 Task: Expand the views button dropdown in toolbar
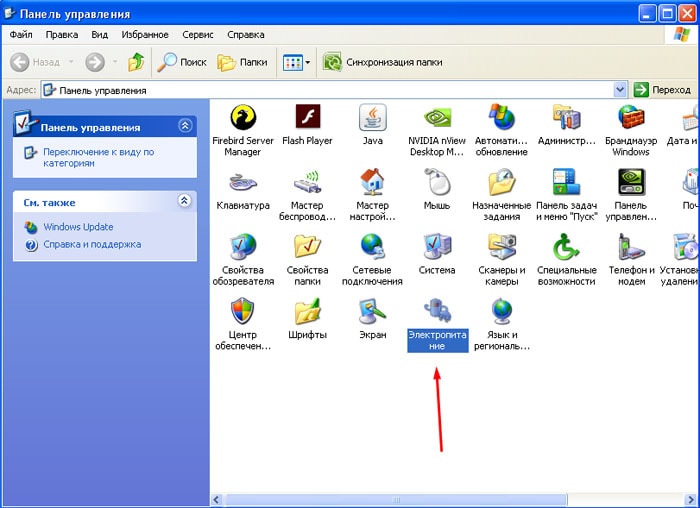pos(307,62)
